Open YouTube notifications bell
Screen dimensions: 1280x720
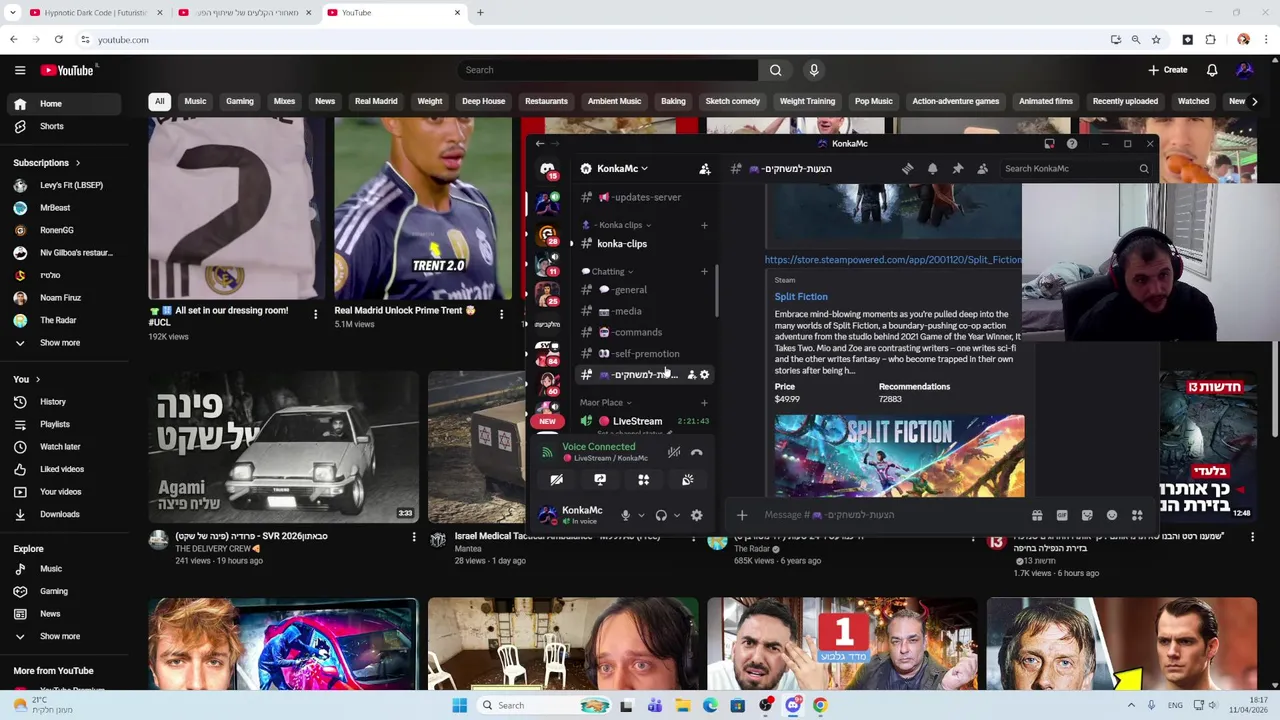1212,70
